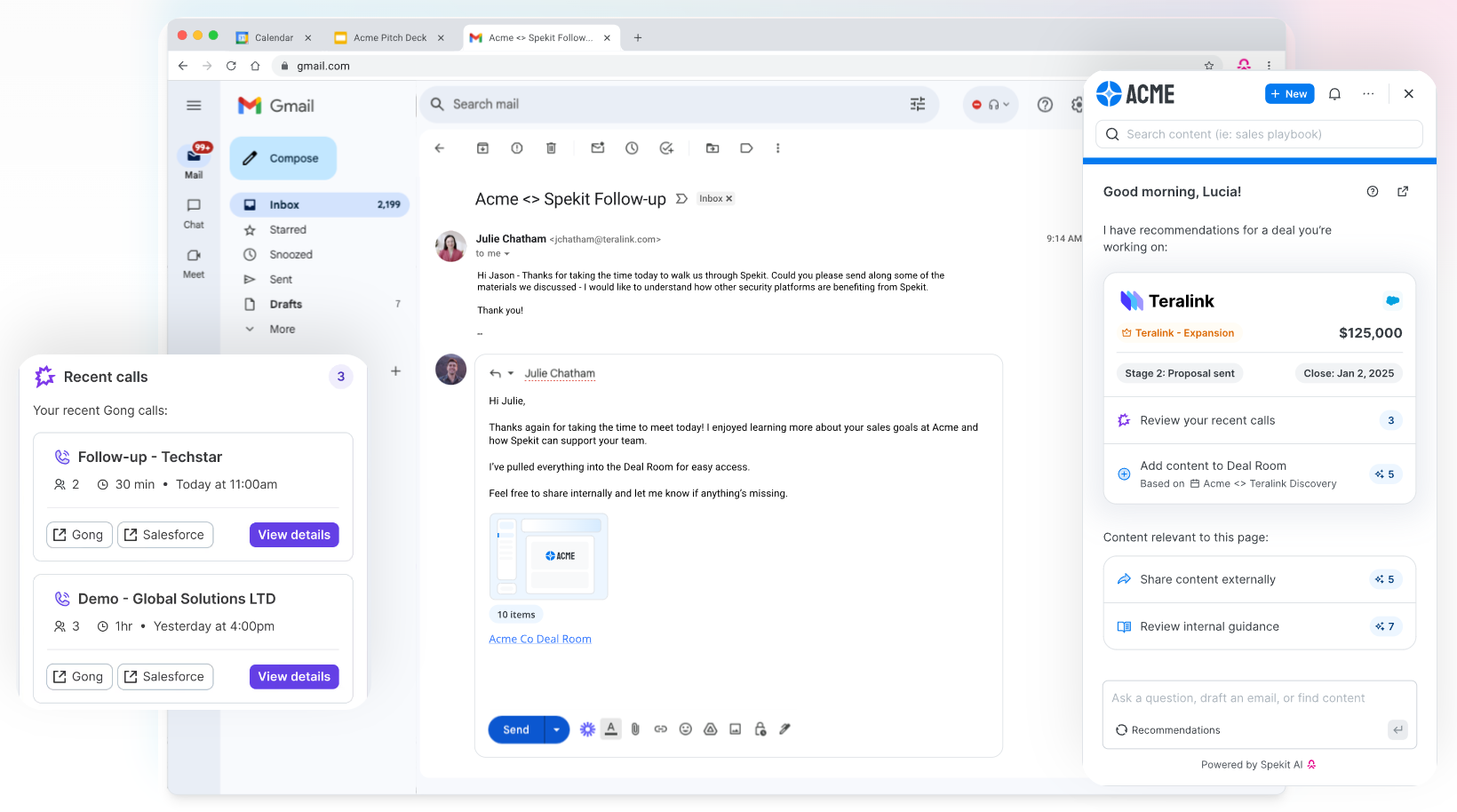
Task: Open the Gmail support help icon
Action: click(1045, 105)
